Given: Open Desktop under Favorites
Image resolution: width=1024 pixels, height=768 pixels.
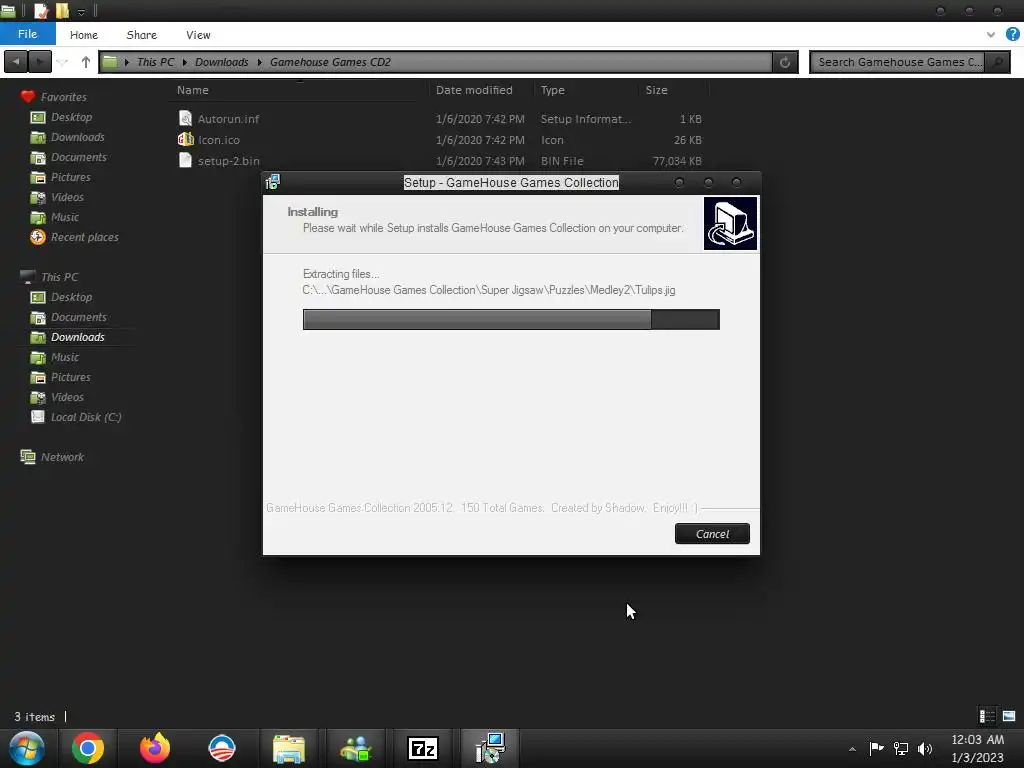Looking at the screenshot, I should [71, 117].
